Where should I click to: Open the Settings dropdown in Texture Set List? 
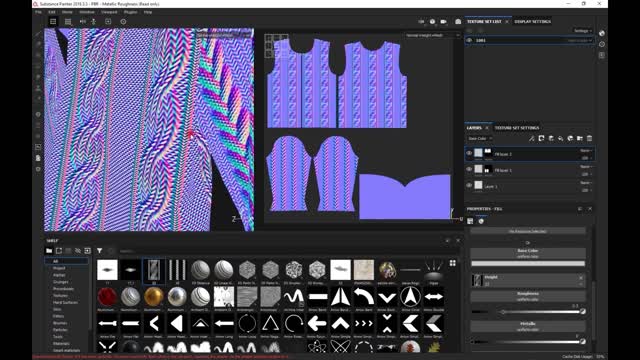(582, 31)
